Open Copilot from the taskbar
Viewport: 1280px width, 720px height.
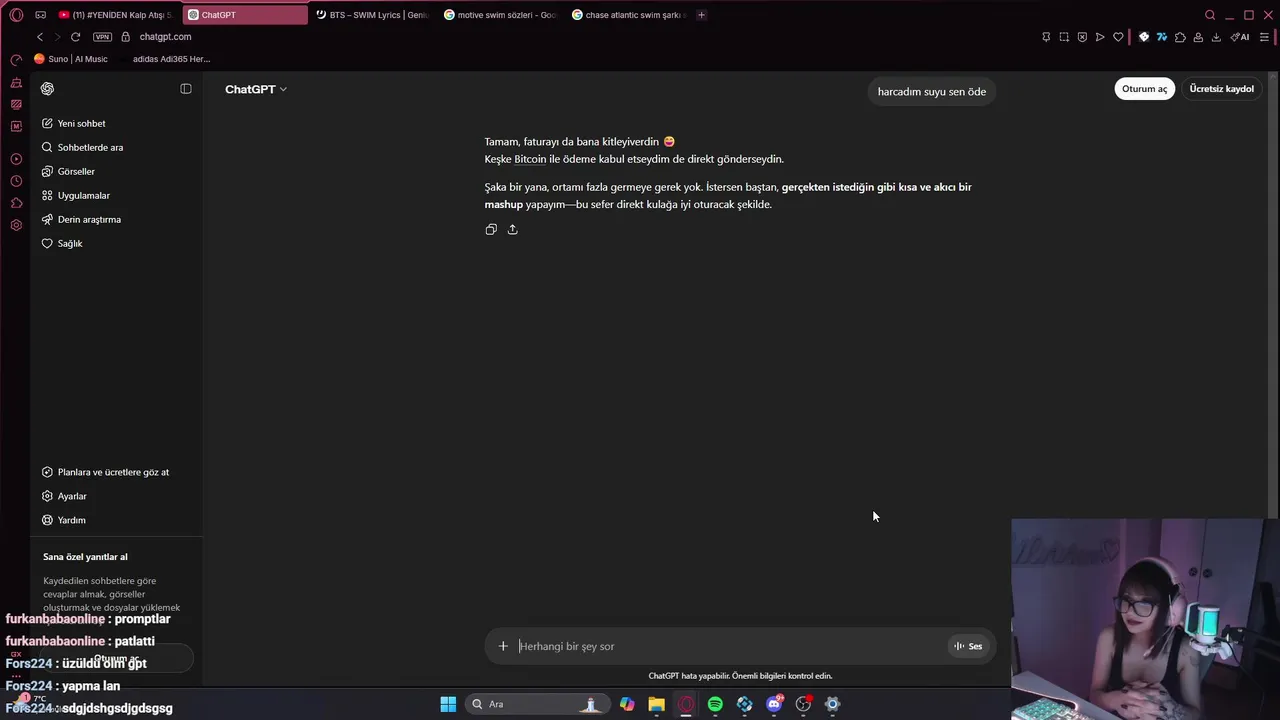coord(627,704)
